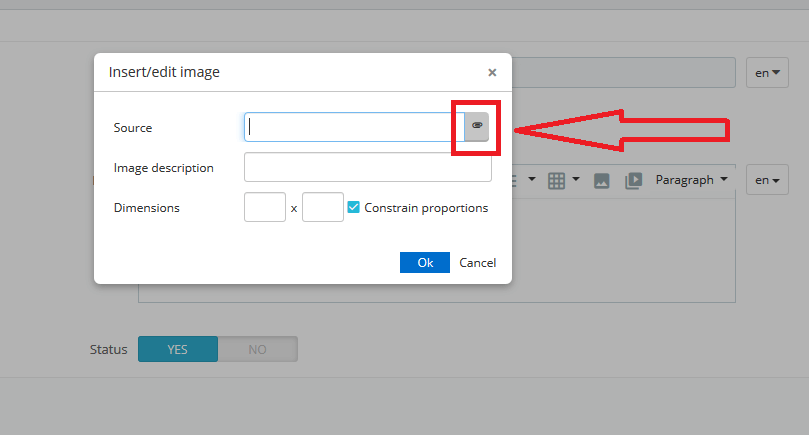The image size is (809, 435).
Task: Click the browse link icon beside Source
Action: point(477,125)
